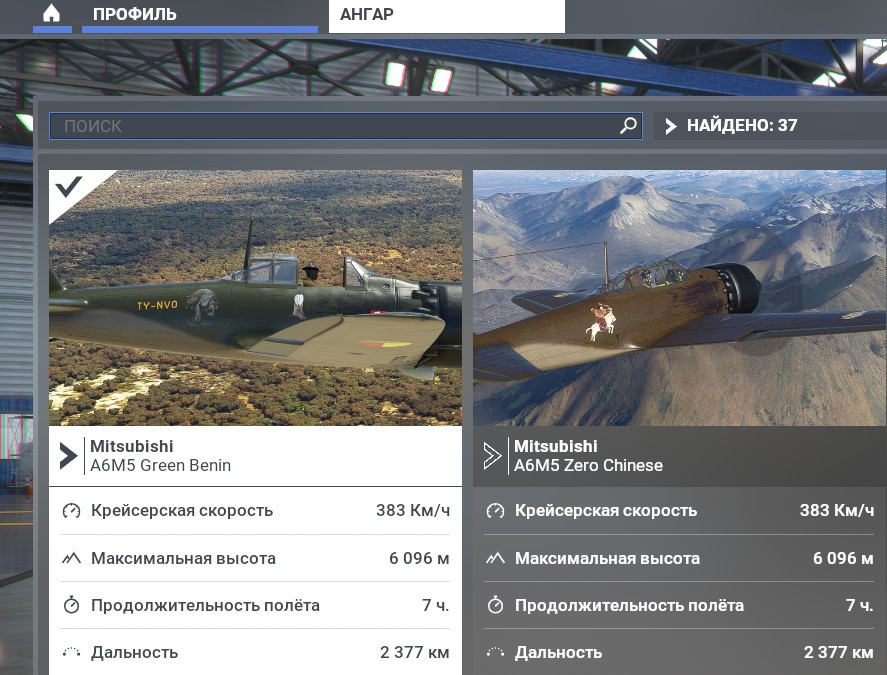Screen dimensions: 887x675
Task: Click Крейсерская скорость label on Zero Chinese card
Action: [606, 511]
